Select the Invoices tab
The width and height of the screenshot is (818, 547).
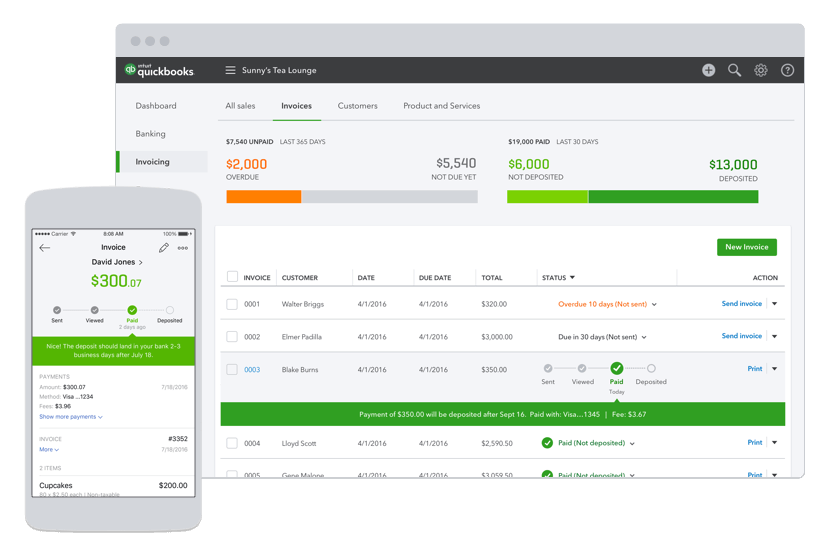[x=296, y=106]
